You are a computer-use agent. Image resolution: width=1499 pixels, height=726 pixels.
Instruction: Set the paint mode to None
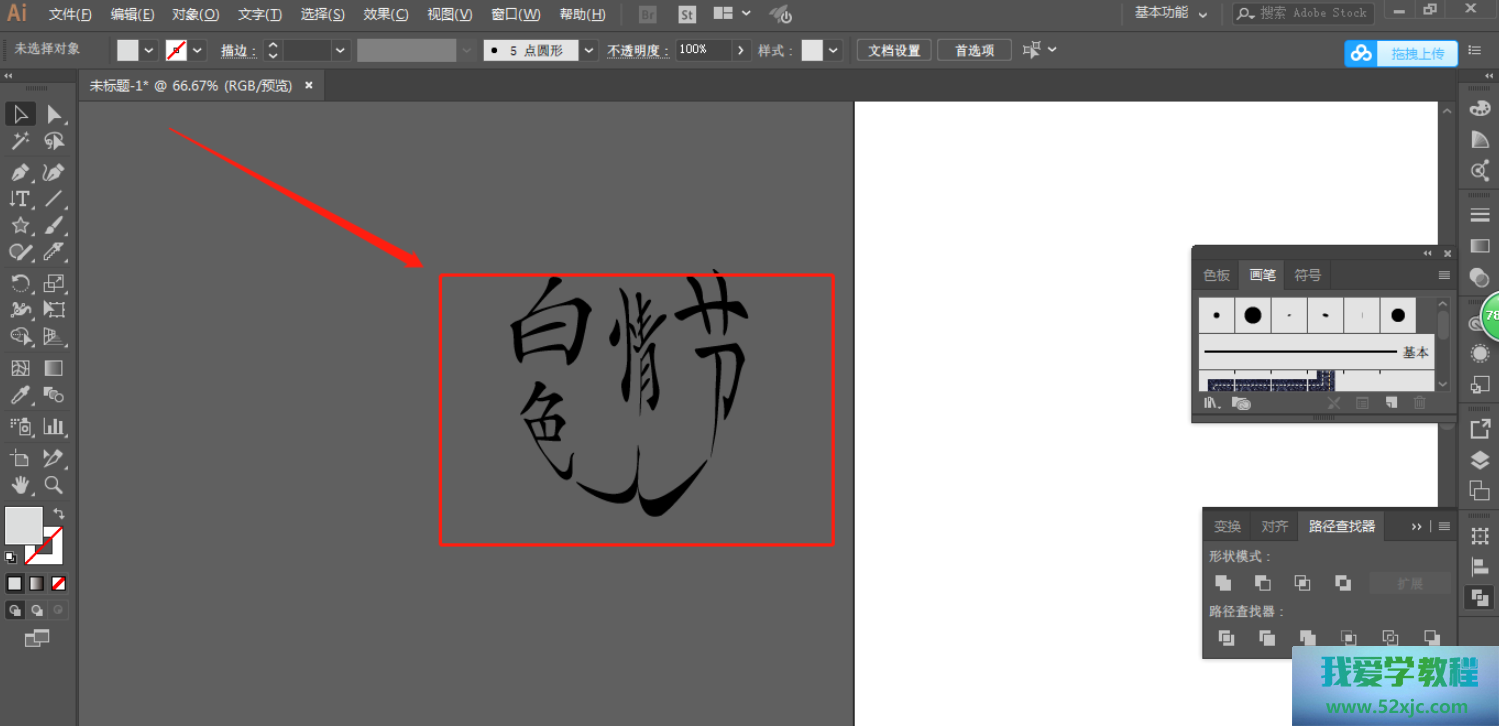[59, 583]
